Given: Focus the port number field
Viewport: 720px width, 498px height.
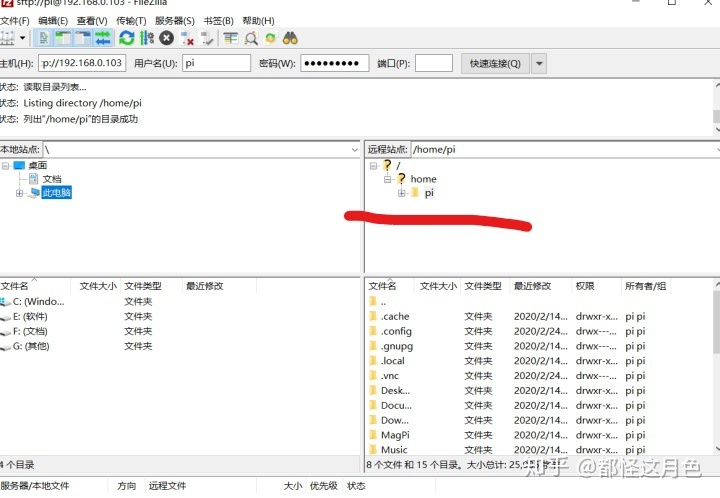Looking at the screenshot, I should 434,63.
